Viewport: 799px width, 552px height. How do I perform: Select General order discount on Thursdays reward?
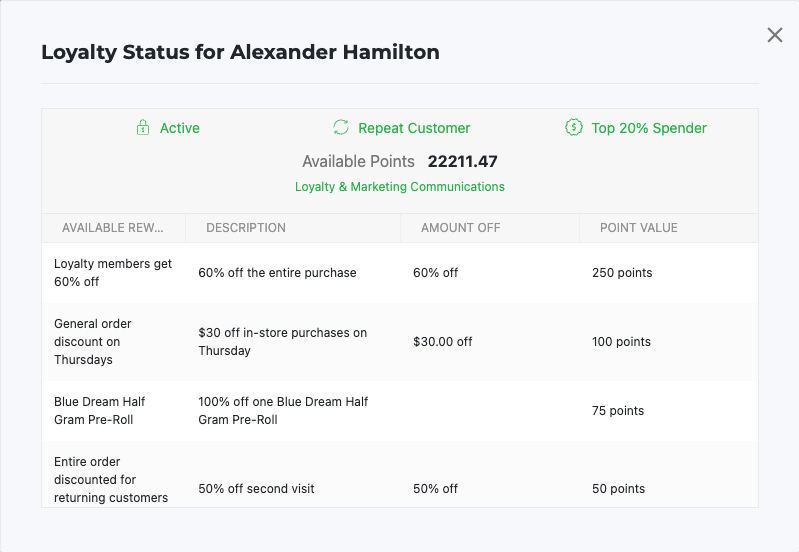400,341
